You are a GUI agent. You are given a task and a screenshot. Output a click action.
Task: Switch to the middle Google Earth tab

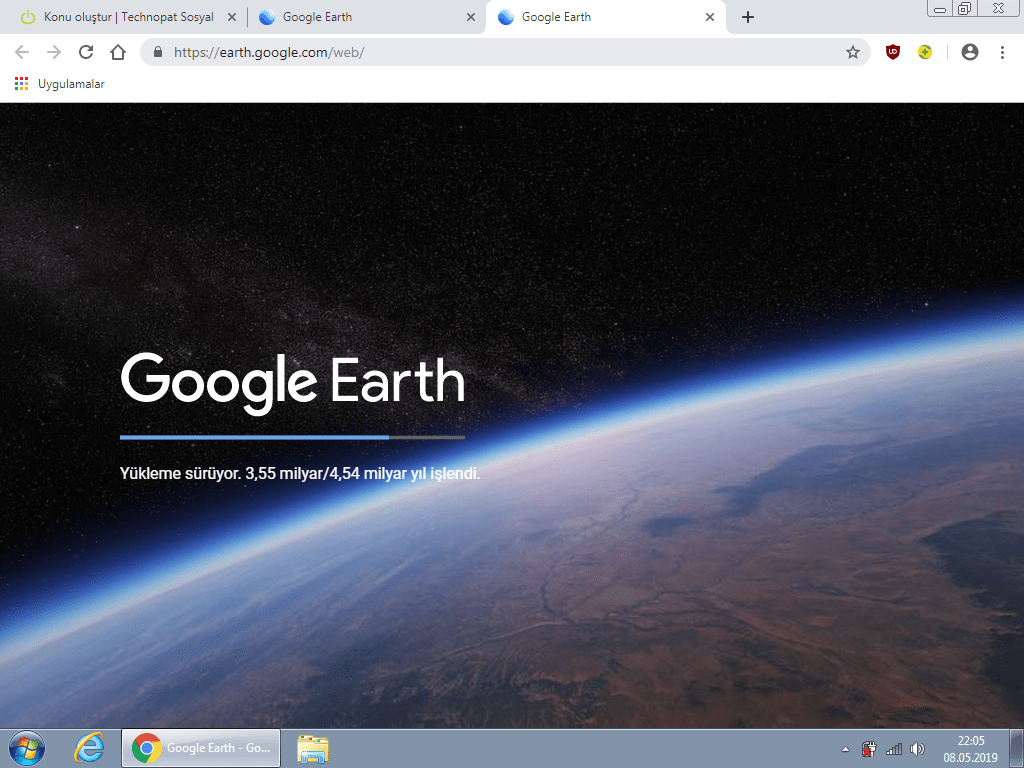point(366,17)
